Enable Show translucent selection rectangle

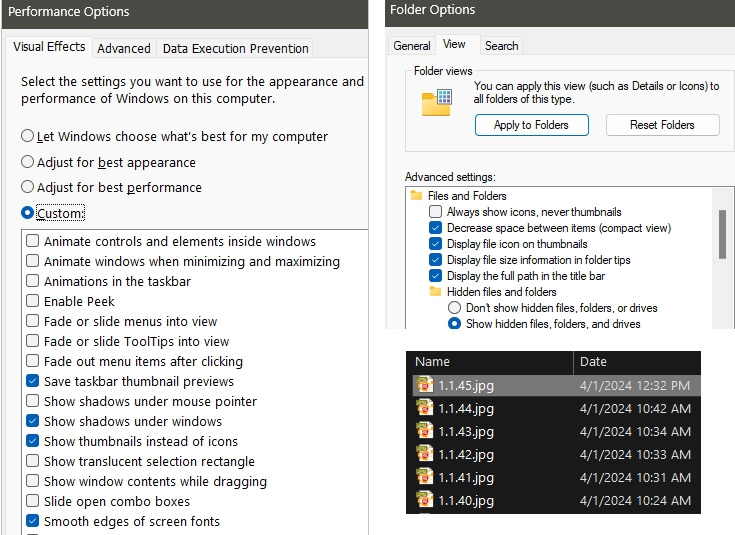pos(32,461)
